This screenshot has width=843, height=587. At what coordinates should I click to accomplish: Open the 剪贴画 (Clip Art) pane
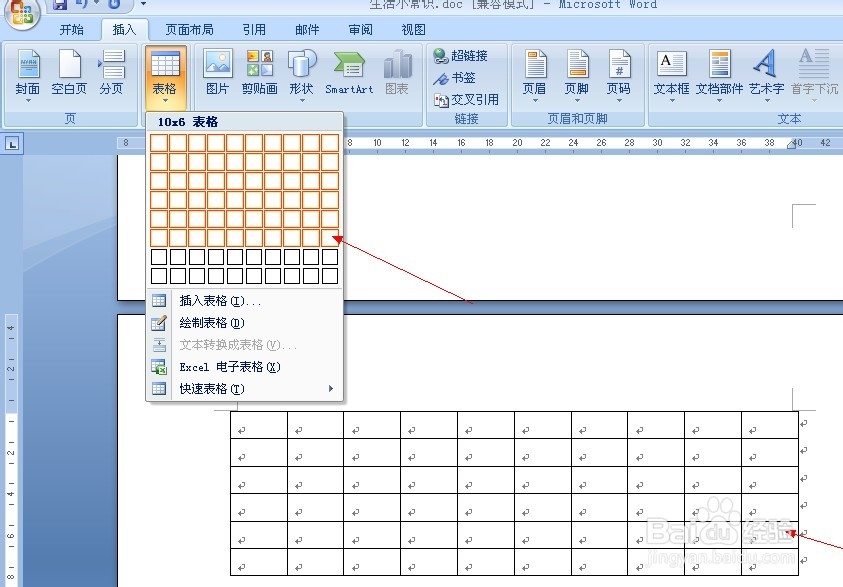(259, 75)
